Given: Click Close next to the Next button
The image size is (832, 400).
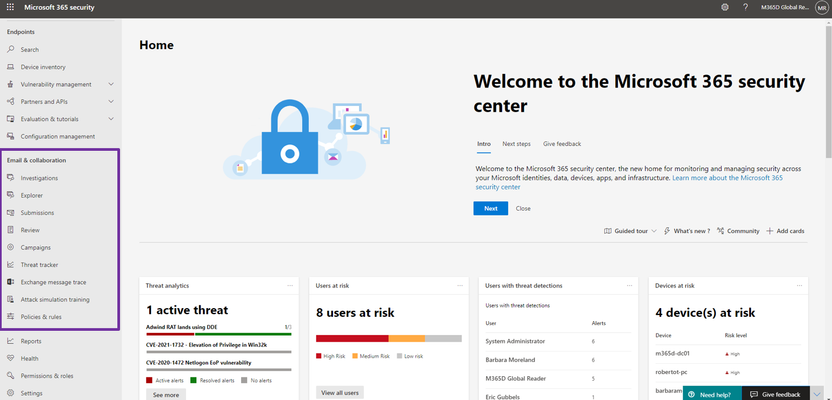Looking at the screenshot, I should 523,208.
